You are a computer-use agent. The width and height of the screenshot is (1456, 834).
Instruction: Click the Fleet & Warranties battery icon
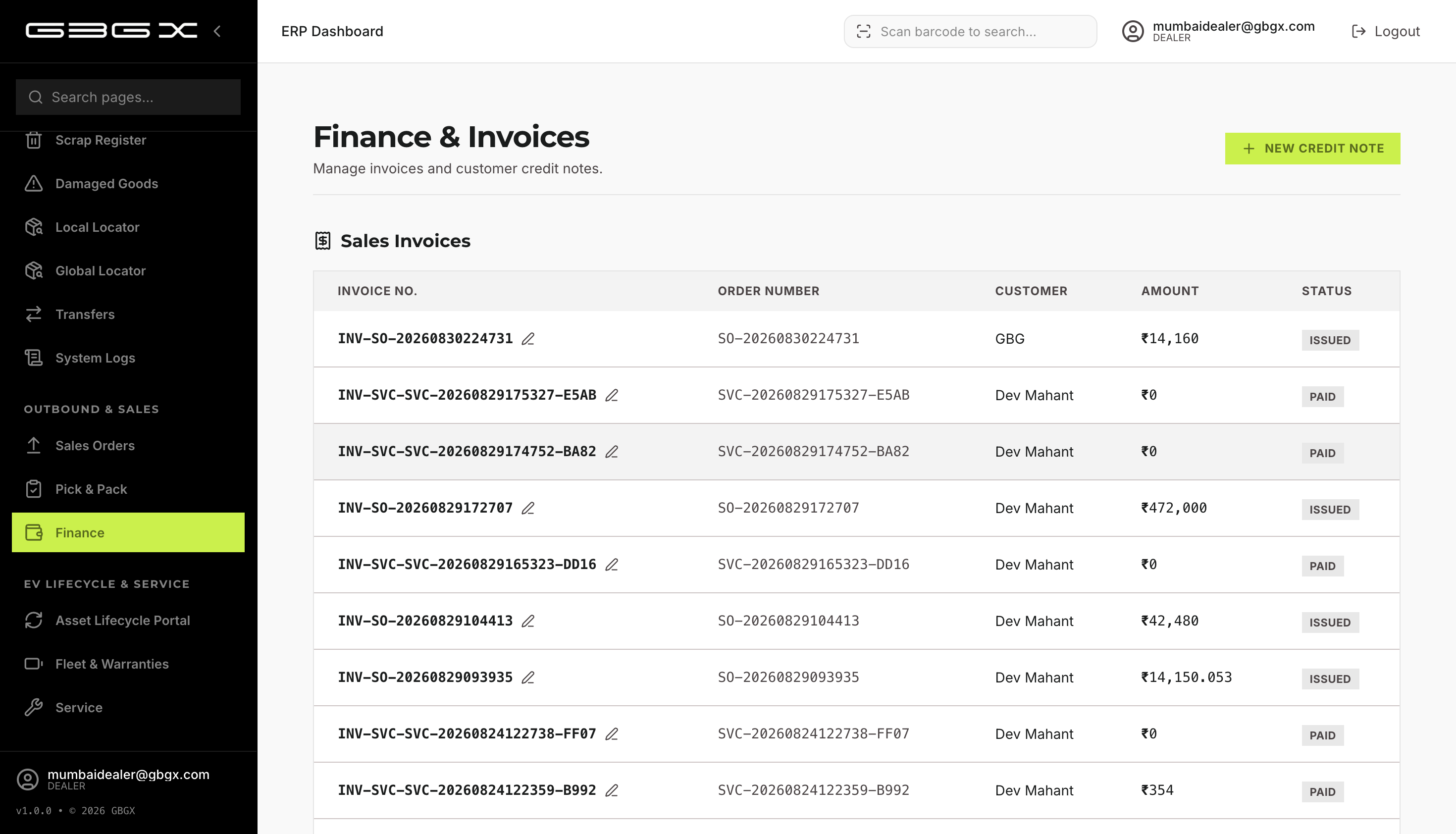[34, 663]
